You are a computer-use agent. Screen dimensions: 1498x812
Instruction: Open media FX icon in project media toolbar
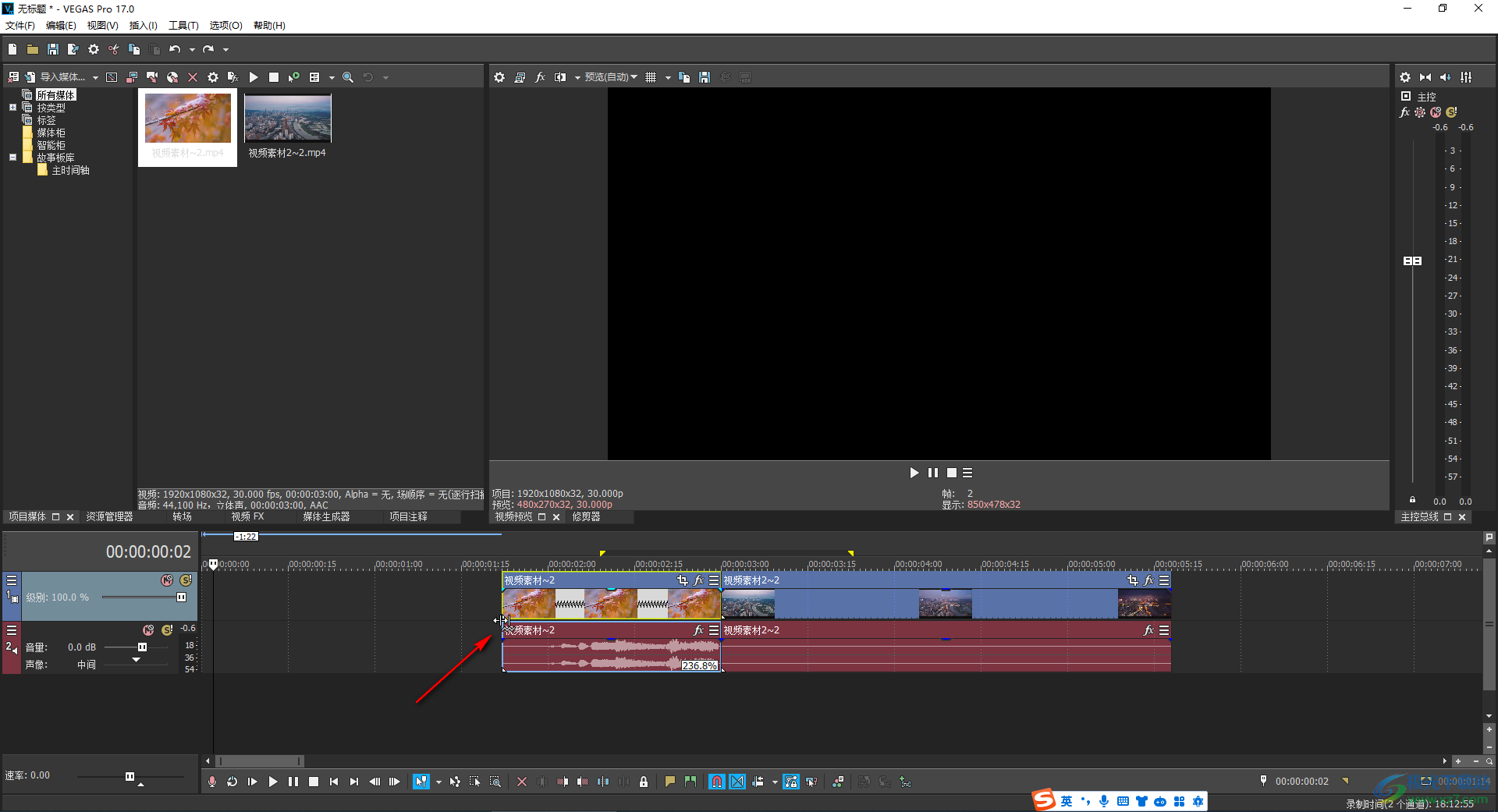[233, 77]
